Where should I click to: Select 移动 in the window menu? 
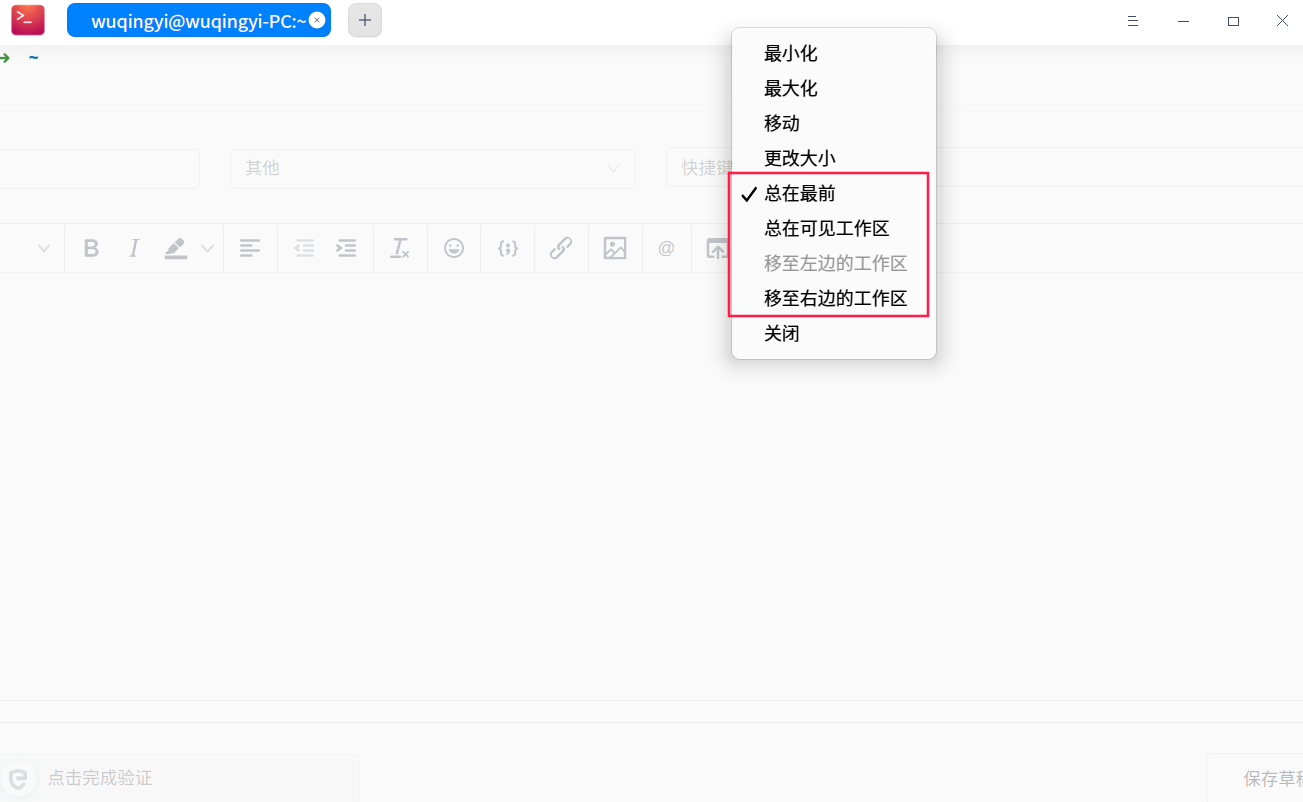coord(834,124)
